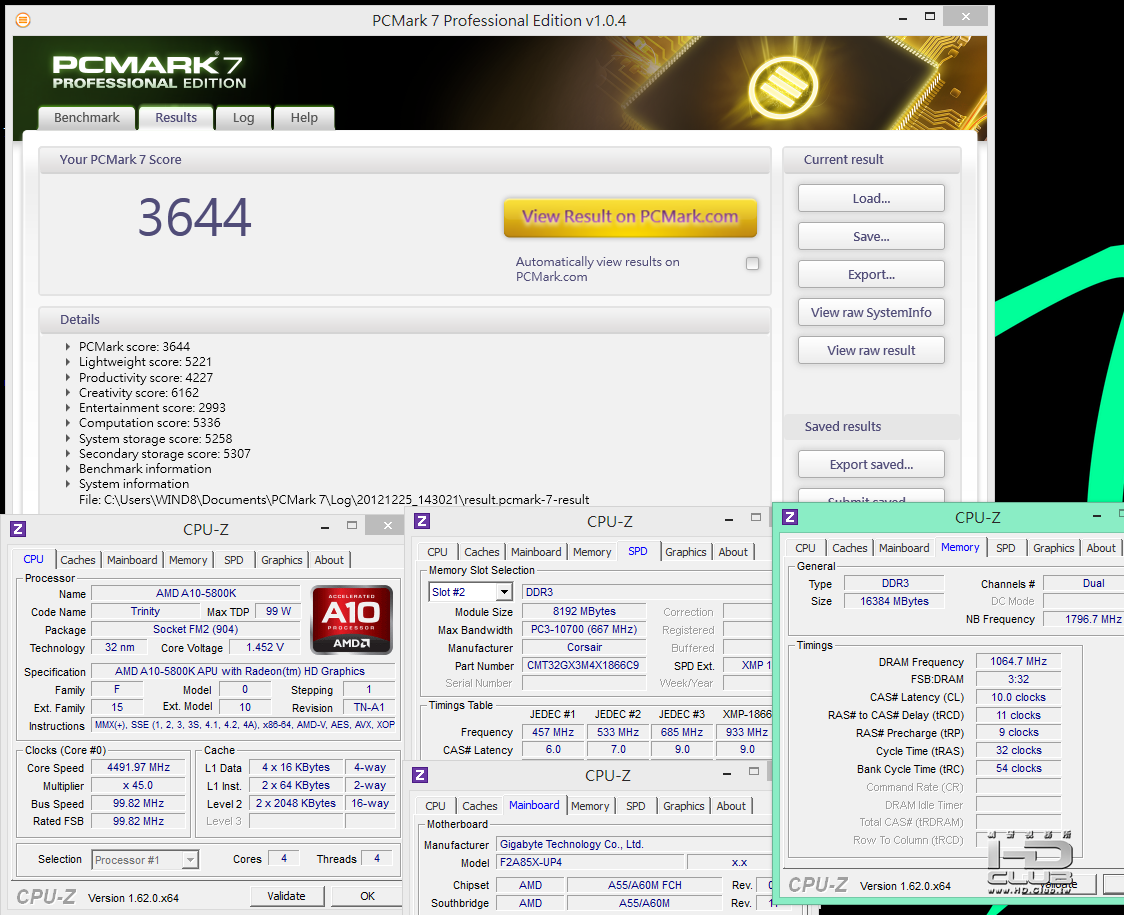
Task: Expand the Computation score tree item
Action: [68, 423]
